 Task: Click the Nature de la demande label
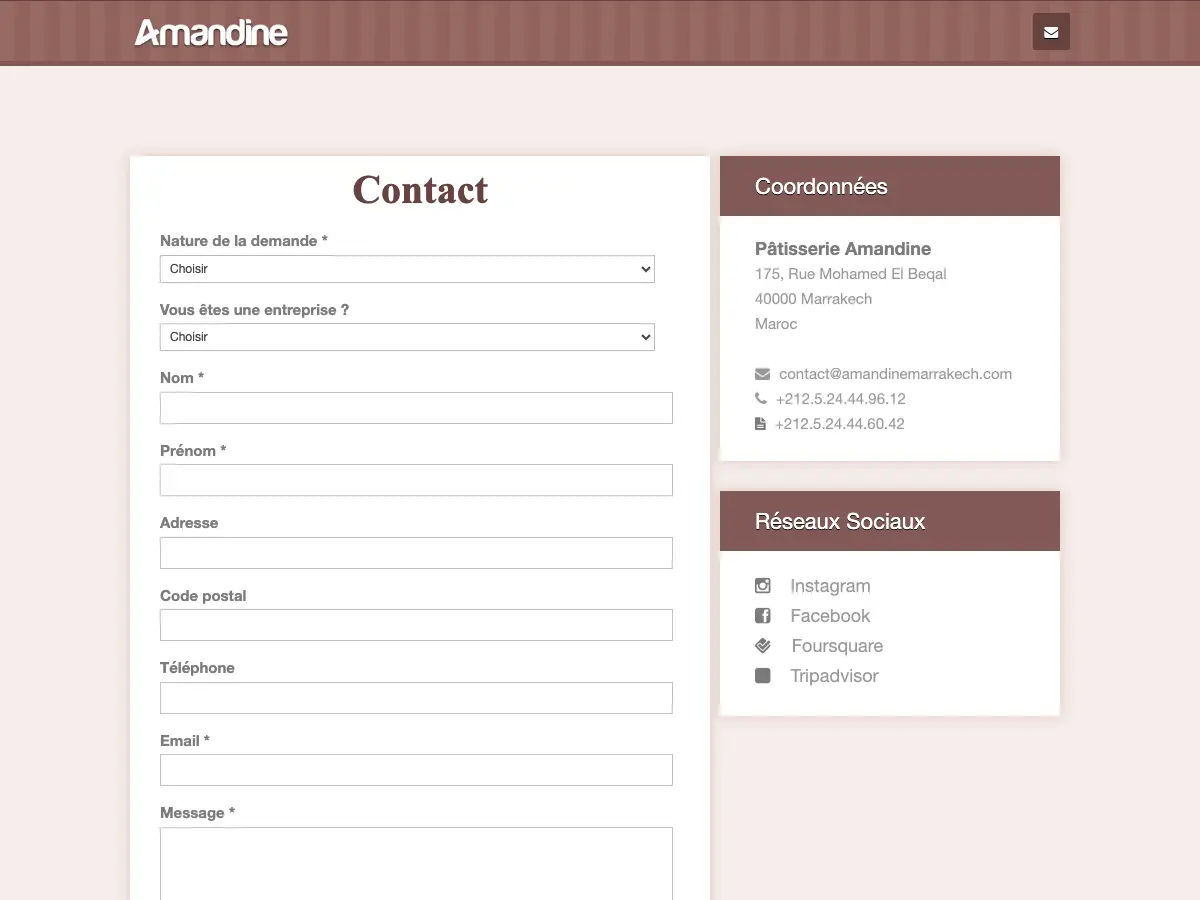[x=244, y=241]
